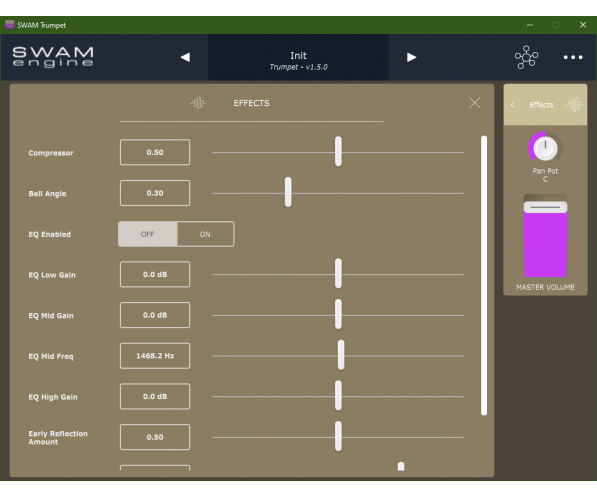Screen dimensions: 597x497
Task: Click the EQ Mid Gain value field
Action: (x=155, y=315)
